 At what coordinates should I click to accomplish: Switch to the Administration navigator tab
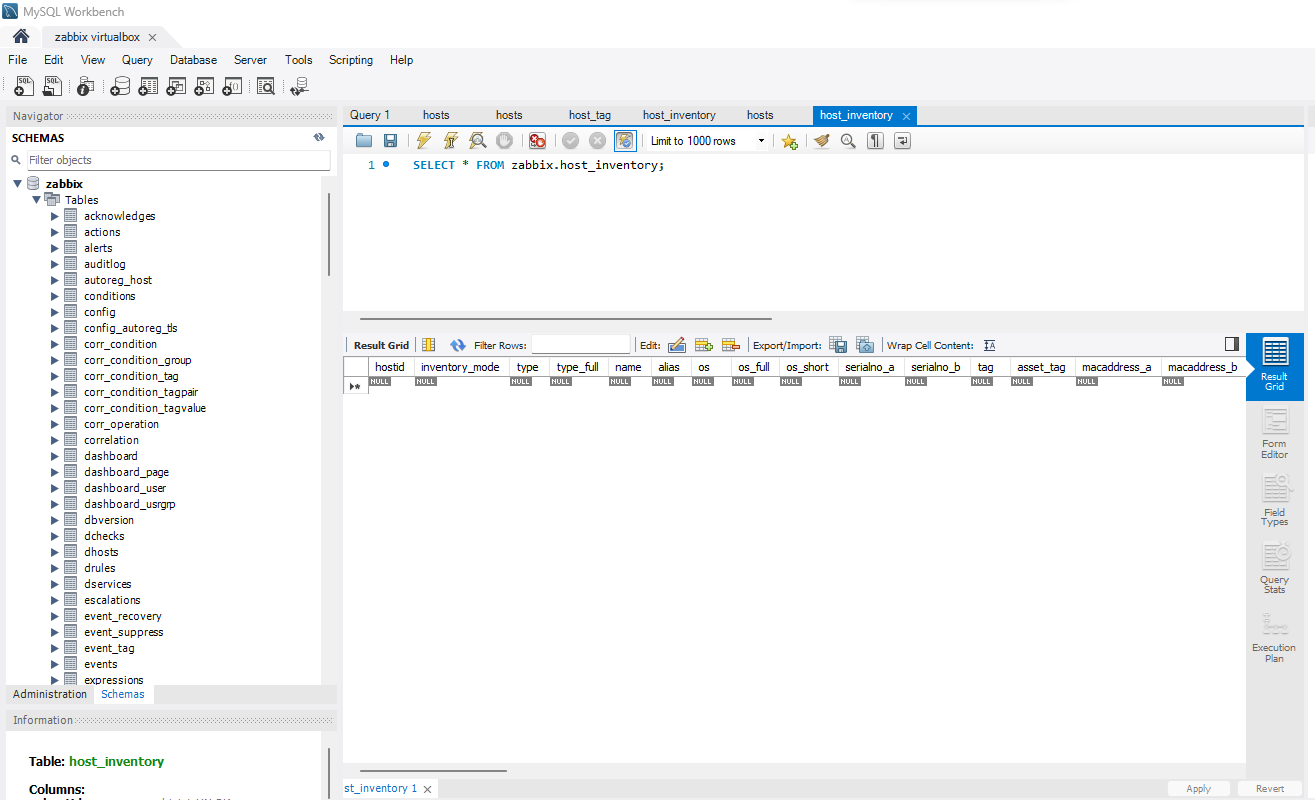pos(50,694)
